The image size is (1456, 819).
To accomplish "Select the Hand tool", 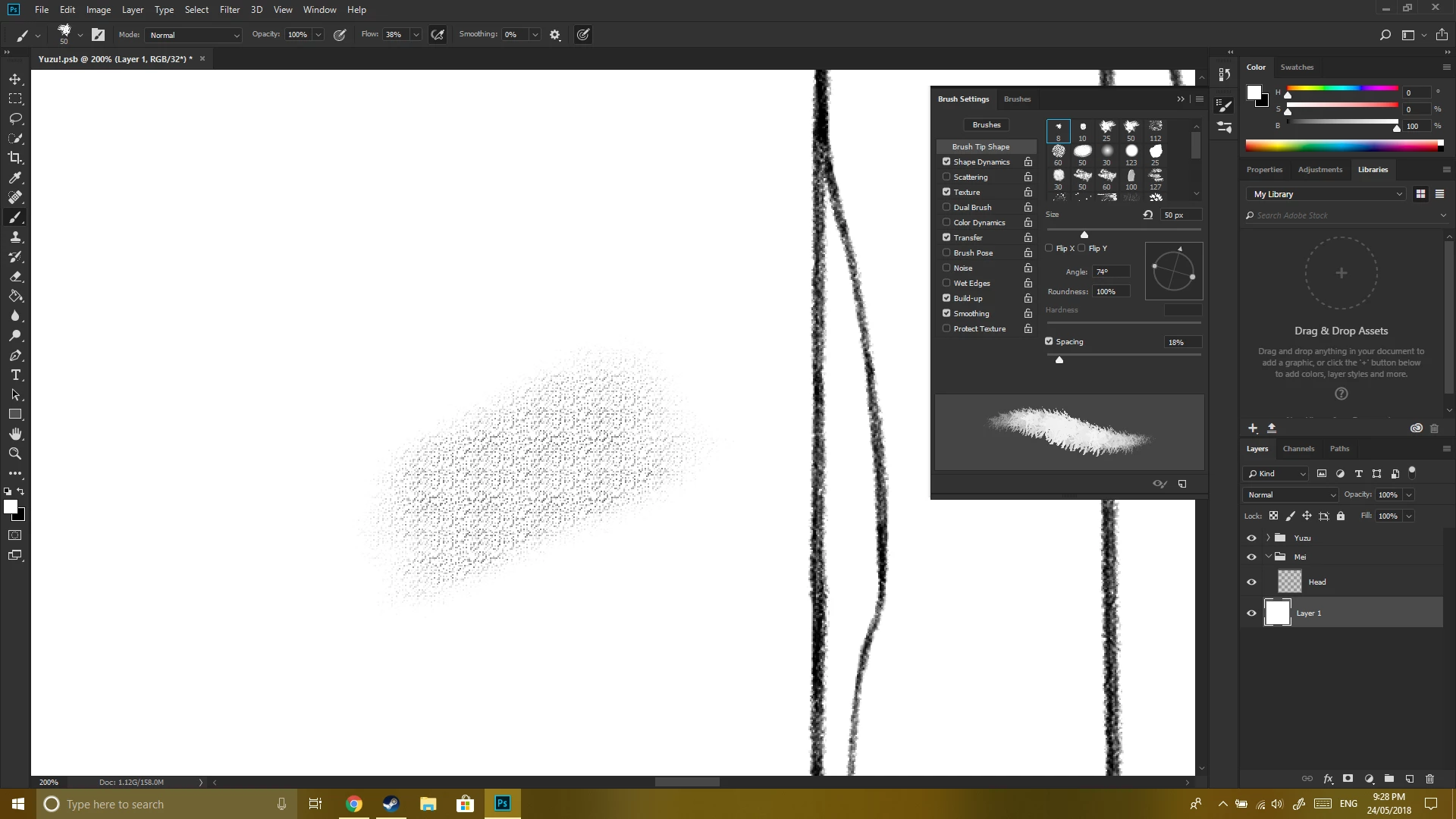I will 15,434.
